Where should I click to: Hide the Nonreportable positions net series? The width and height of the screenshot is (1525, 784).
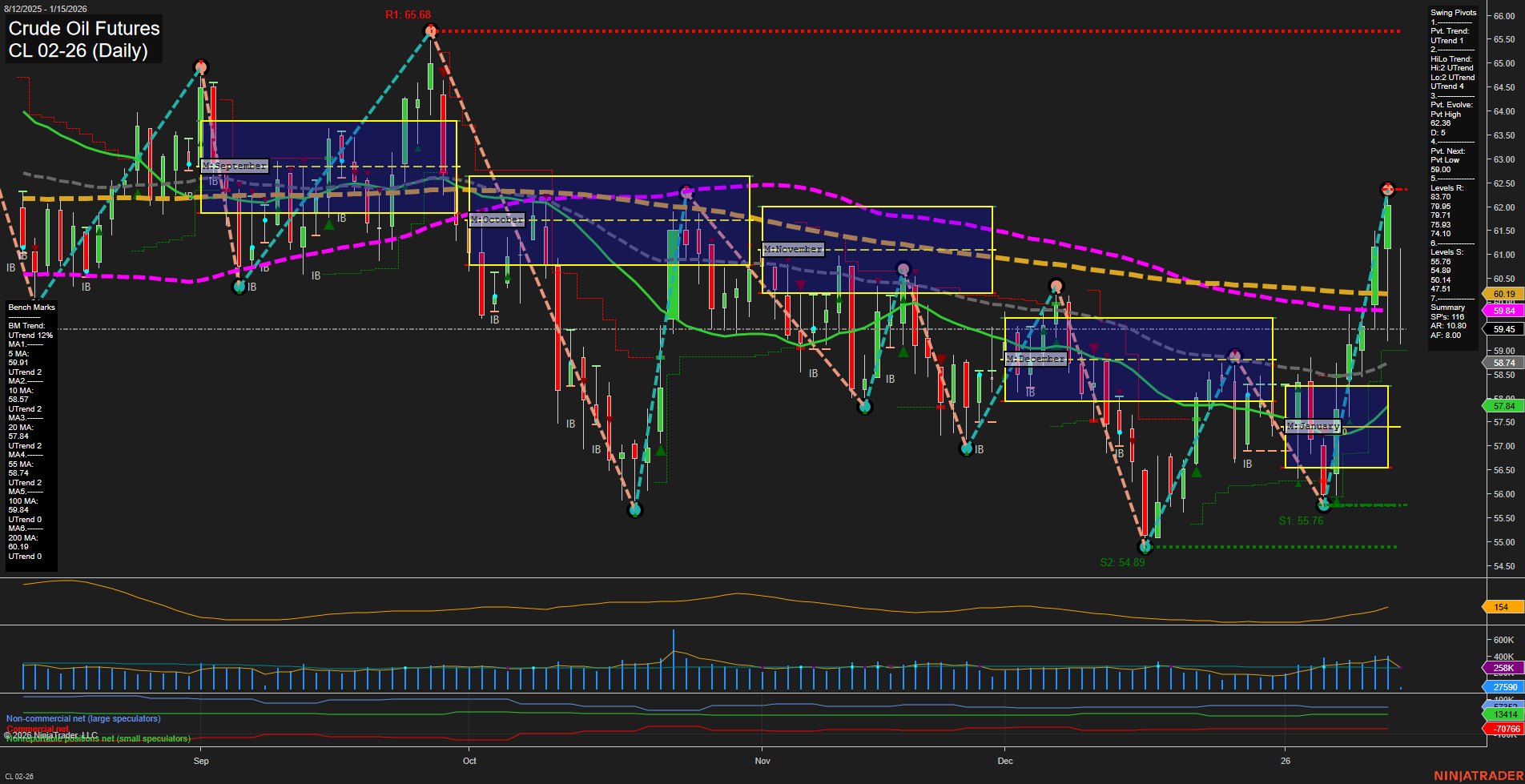(x=98, y=739)
